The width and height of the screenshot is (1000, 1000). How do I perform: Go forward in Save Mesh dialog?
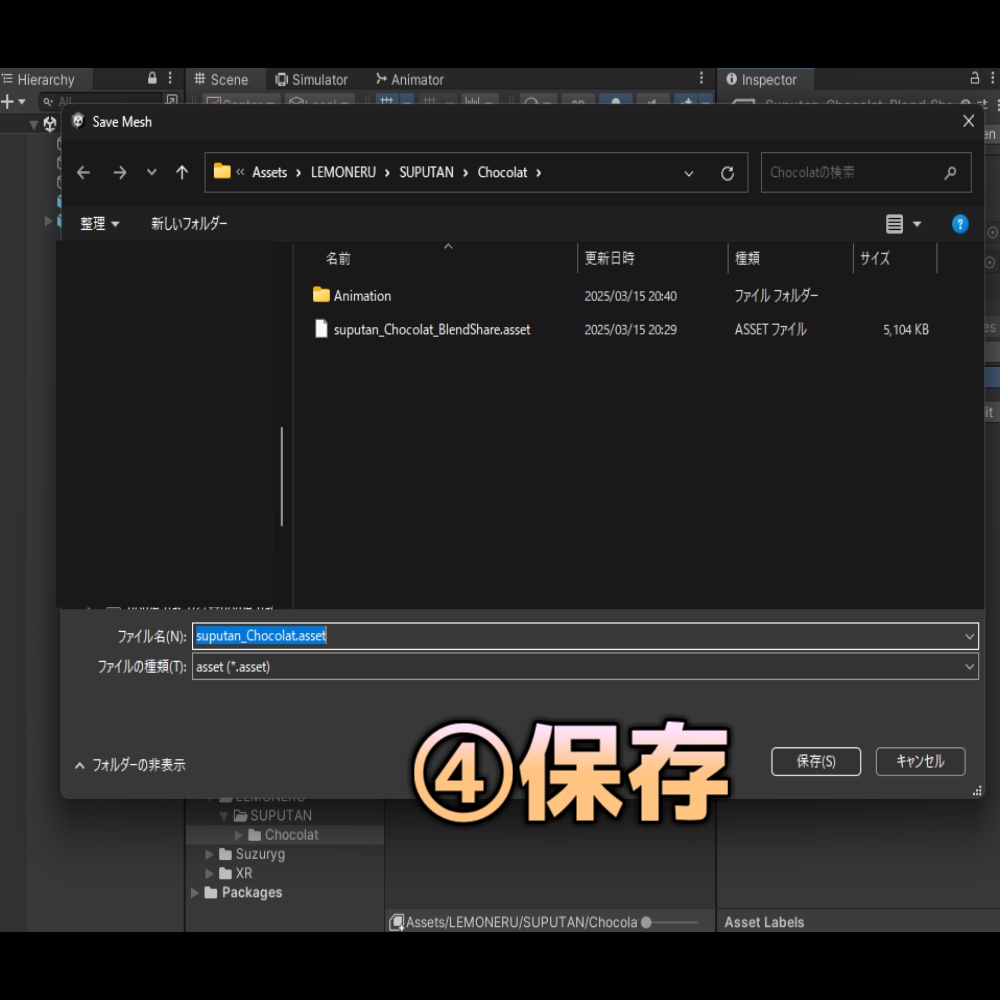pos(119,172)
